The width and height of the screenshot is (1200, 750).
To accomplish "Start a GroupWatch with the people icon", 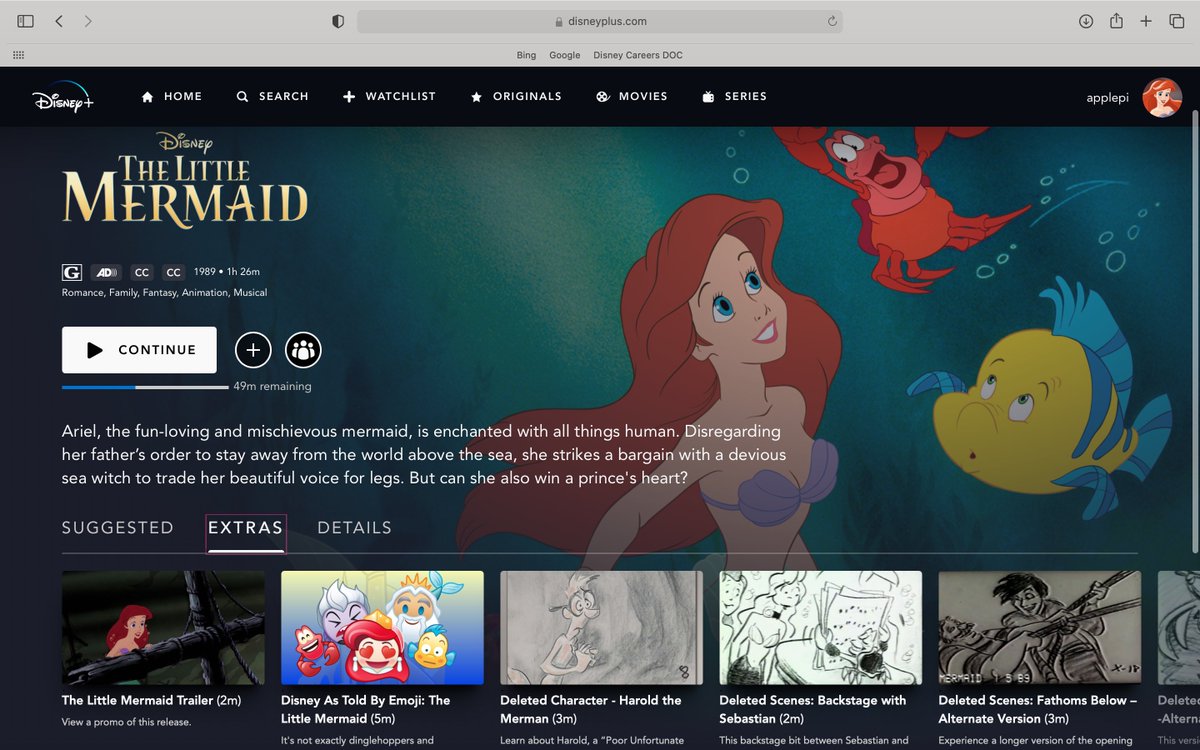I will click(x=303, y=350).
